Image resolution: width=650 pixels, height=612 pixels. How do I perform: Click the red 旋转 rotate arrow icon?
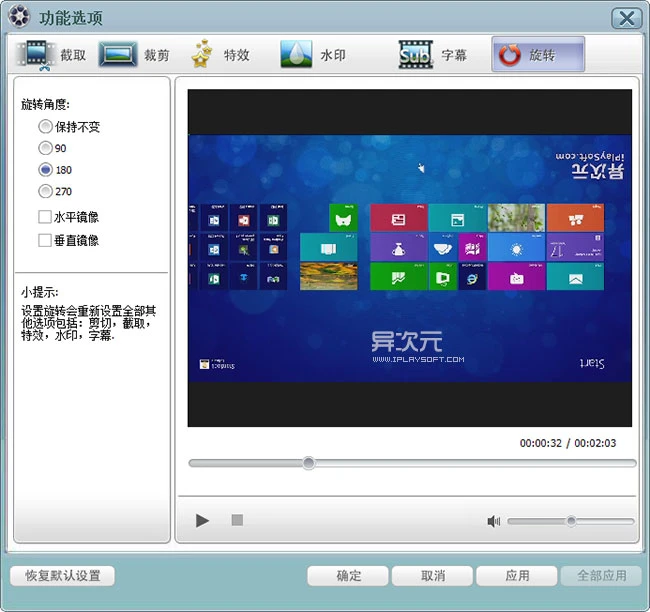[509, 55]
